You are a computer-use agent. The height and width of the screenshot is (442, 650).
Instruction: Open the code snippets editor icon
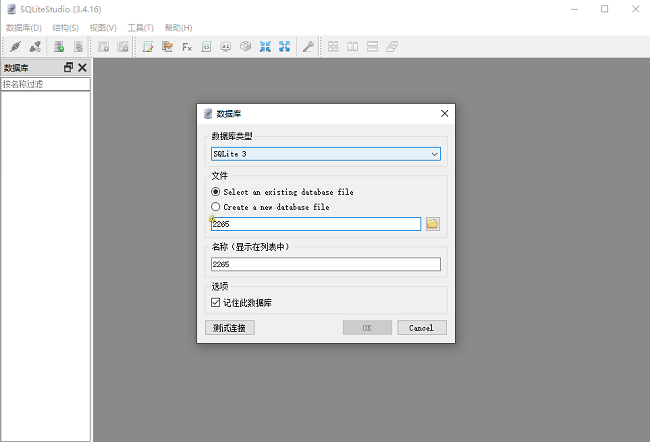click(206, 46)
